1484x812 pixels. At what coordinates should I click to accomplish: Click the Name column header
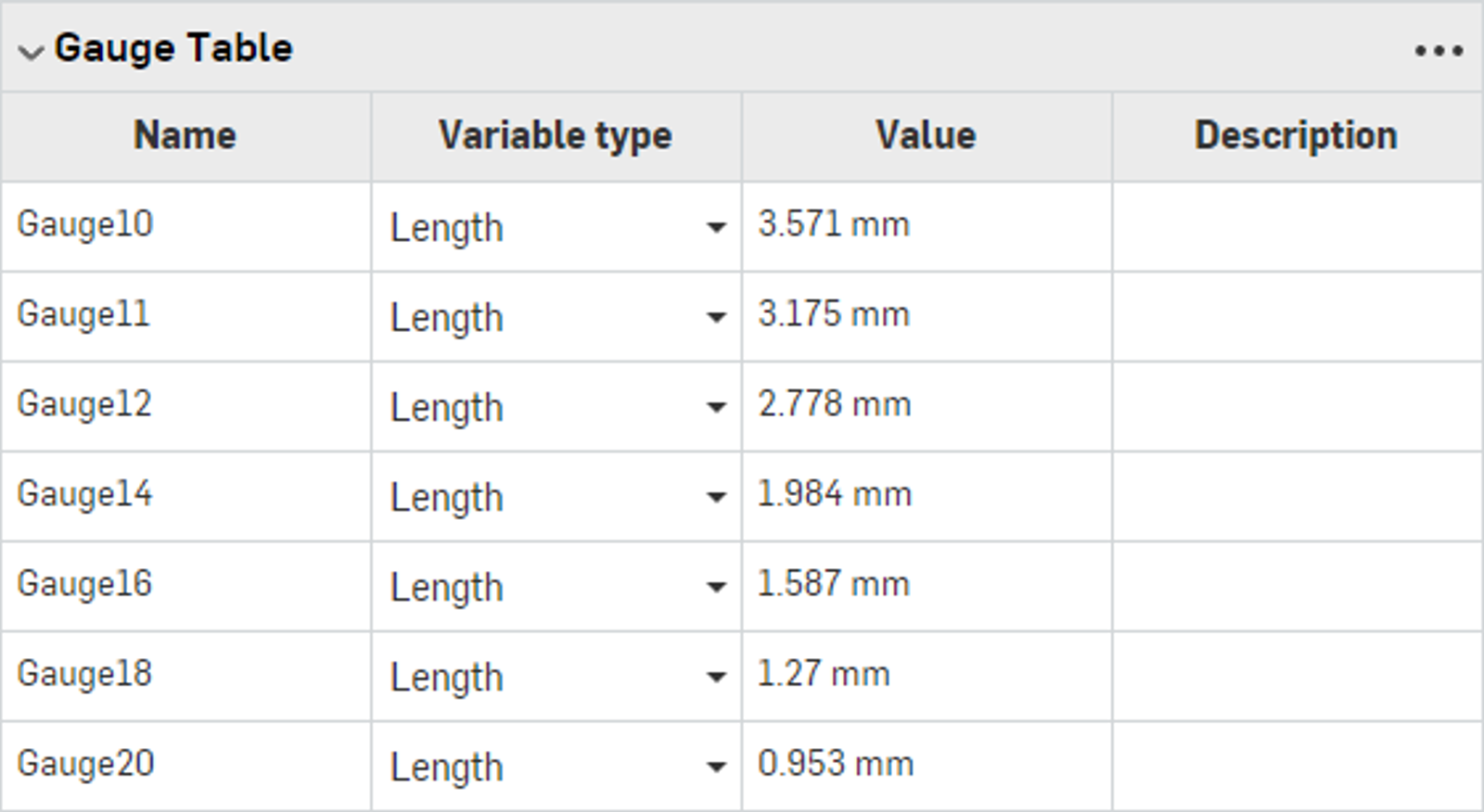(184, 135)
